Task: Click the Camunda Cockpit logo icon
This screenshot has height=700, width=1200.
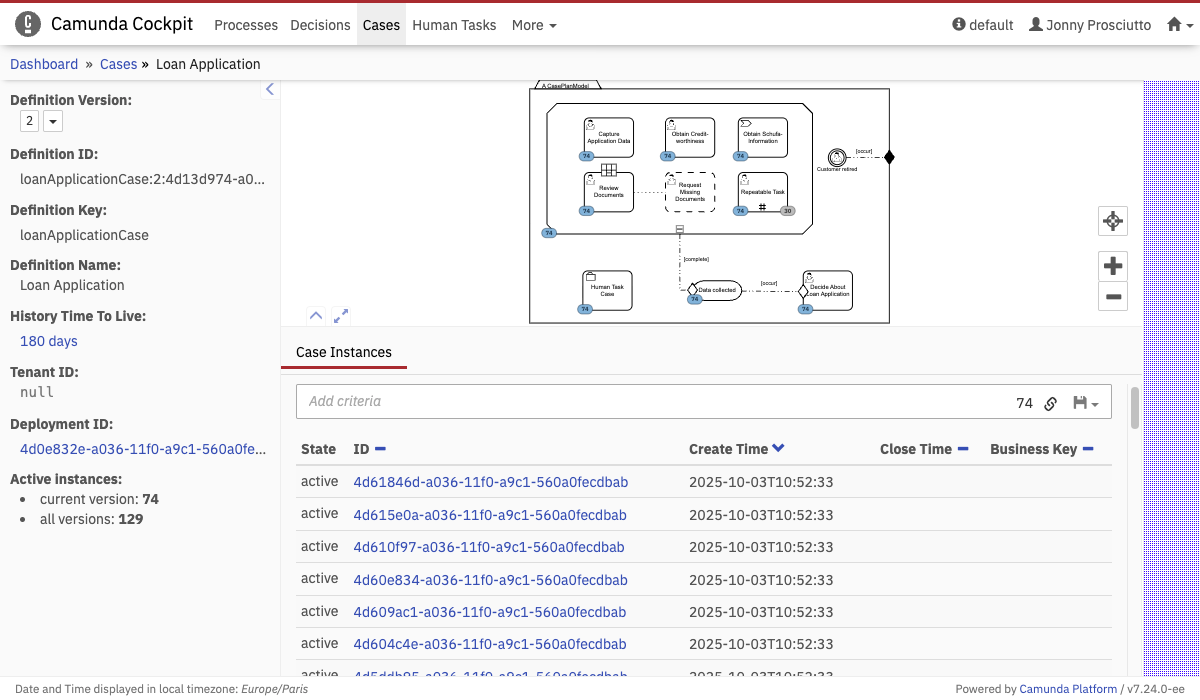Action: point(29,24)
